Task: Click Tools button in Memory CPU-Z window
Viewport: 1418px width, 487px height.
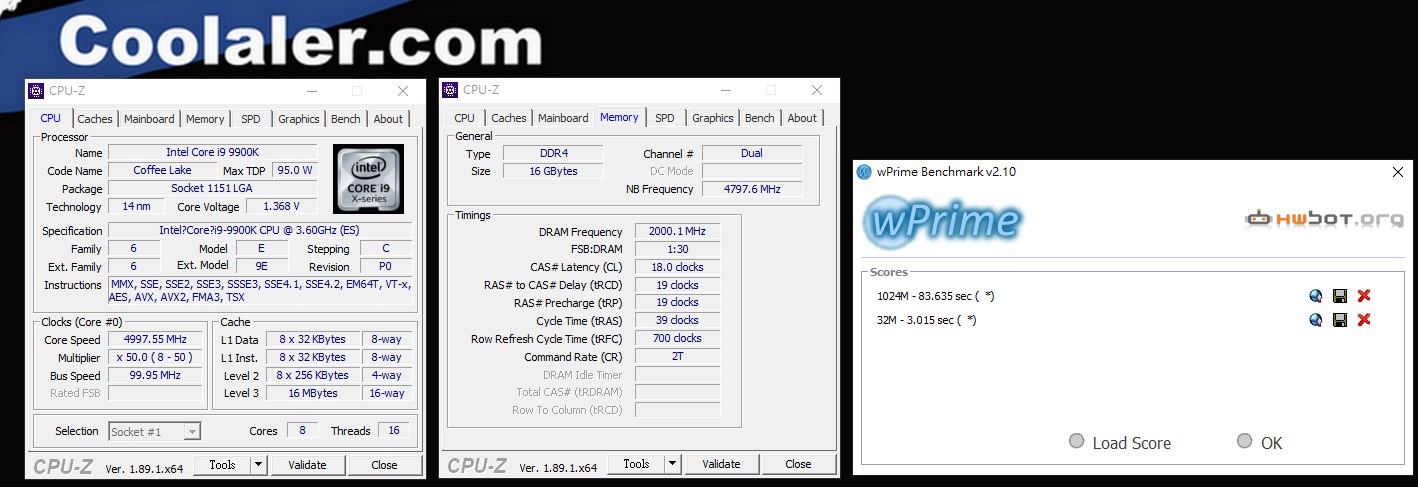Action: (x=636, y=464)
